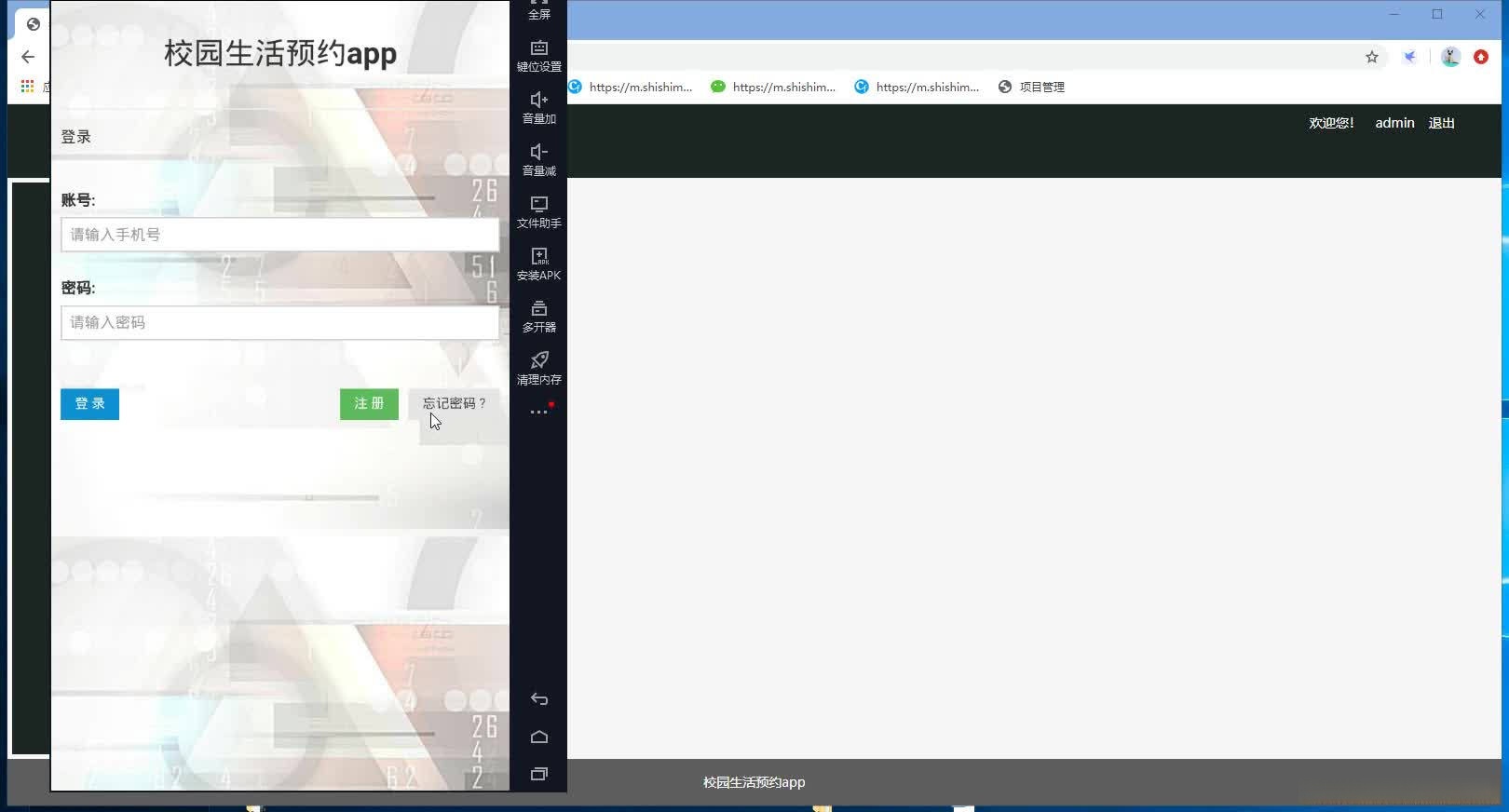Viewport: 1509px width, 812px height.
Task: Click the admin username link
Action: [1394, 123]
